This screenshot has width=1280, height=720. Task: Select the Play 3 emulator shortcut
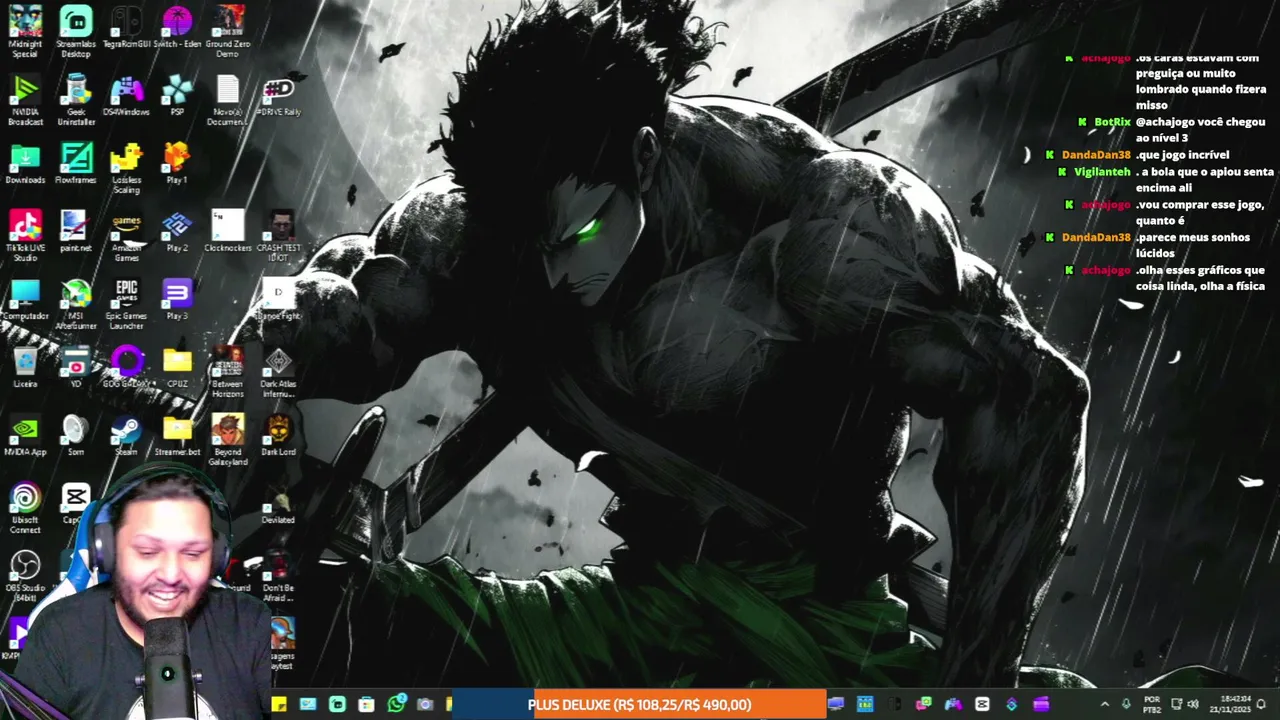coord(177,300)
